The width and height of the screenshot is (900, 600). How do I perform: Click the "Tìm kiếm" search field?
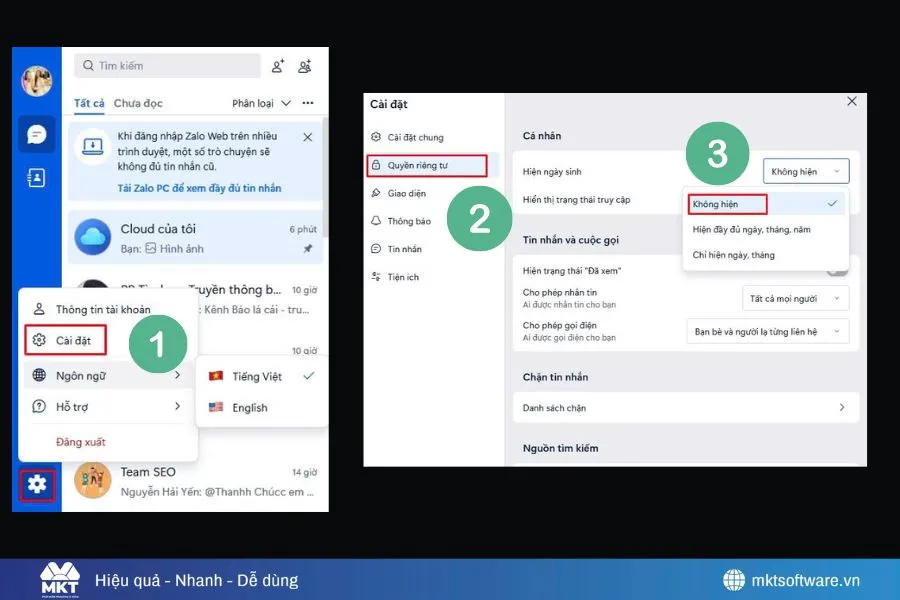pos(167,66)
